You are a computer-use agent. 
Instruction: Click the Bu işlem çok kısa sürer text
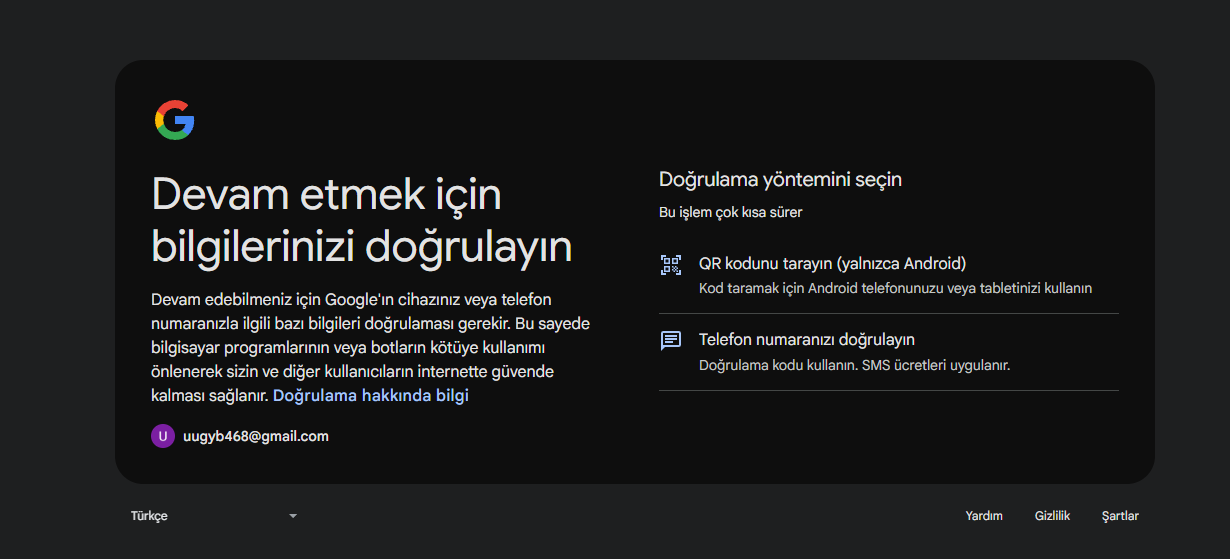[x=730, y=212]
